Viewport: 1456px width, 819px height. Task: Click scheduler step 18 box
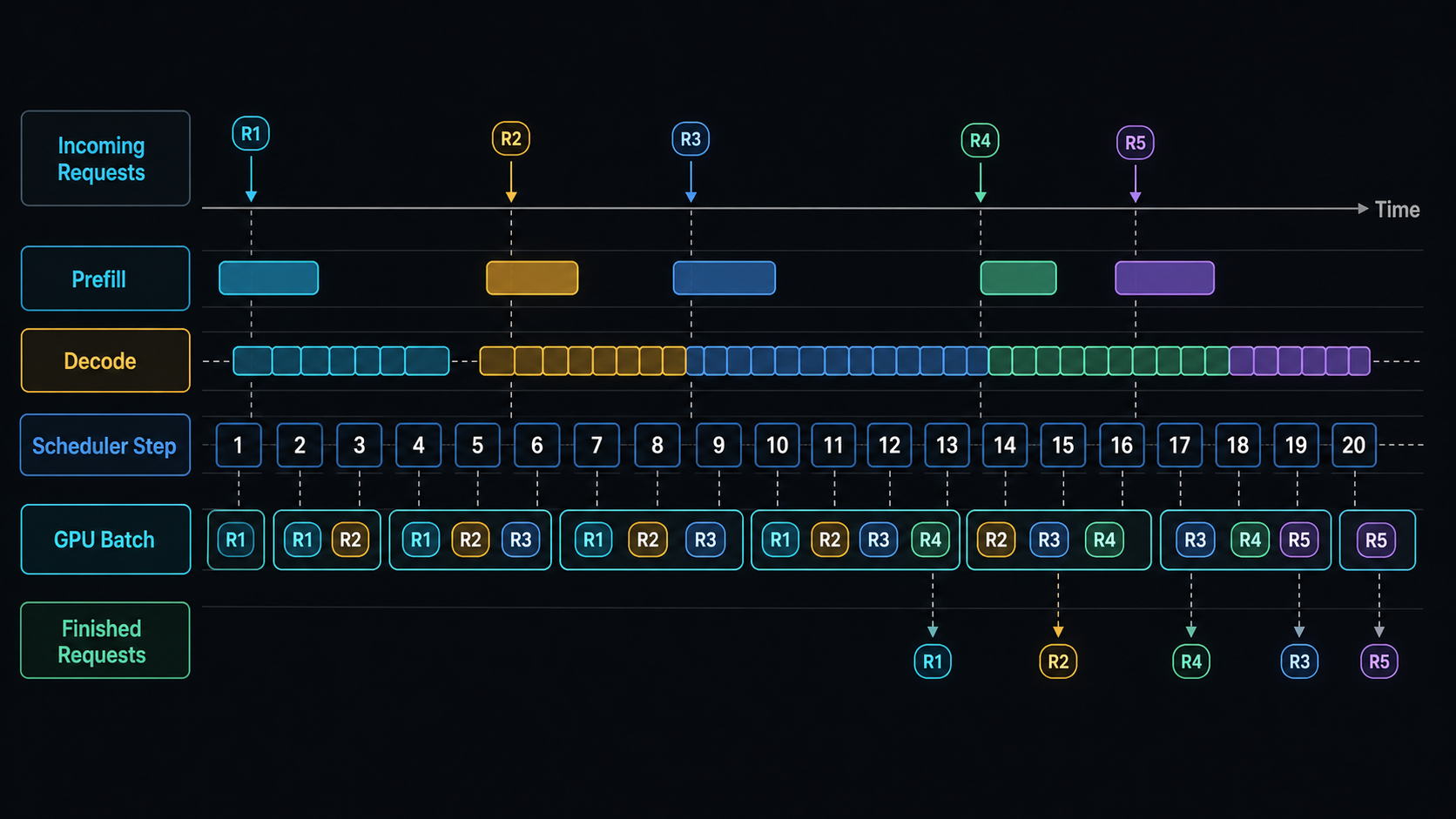click(1238, 445)
